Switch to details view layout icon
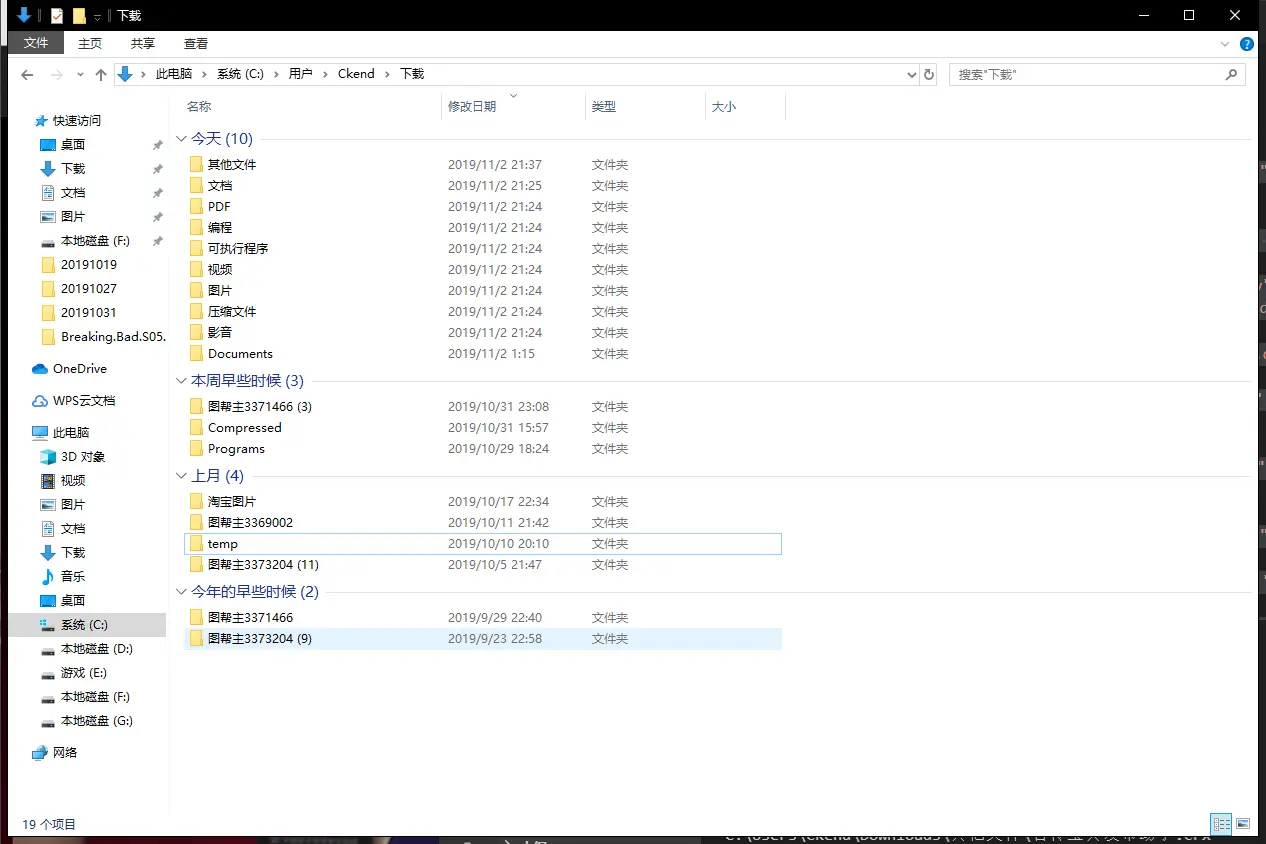Image resolution: width=1266 pixels, height=844 pixels. [x=1221, y=824]
